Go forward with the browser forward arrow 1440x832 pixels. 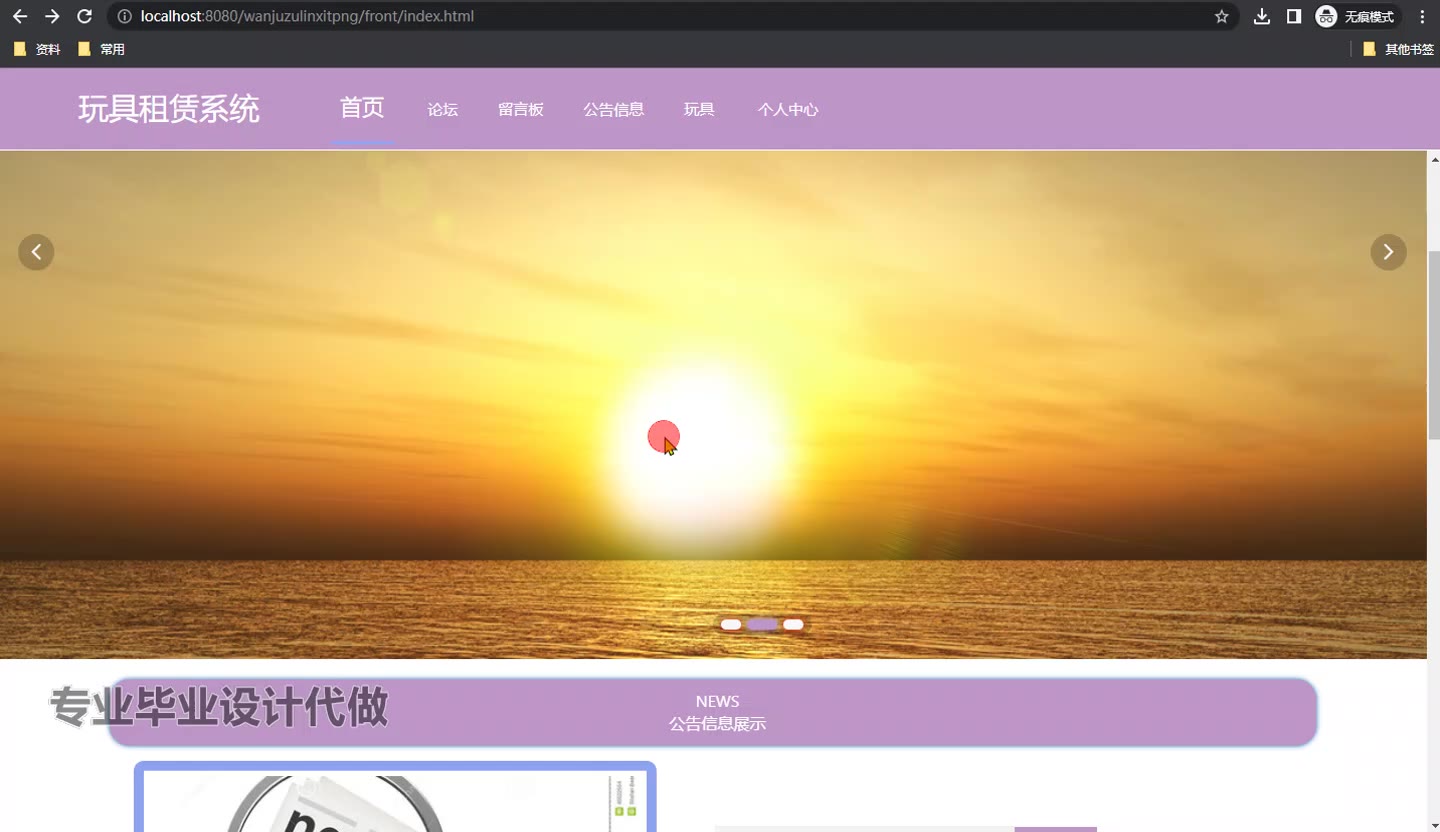52,16
